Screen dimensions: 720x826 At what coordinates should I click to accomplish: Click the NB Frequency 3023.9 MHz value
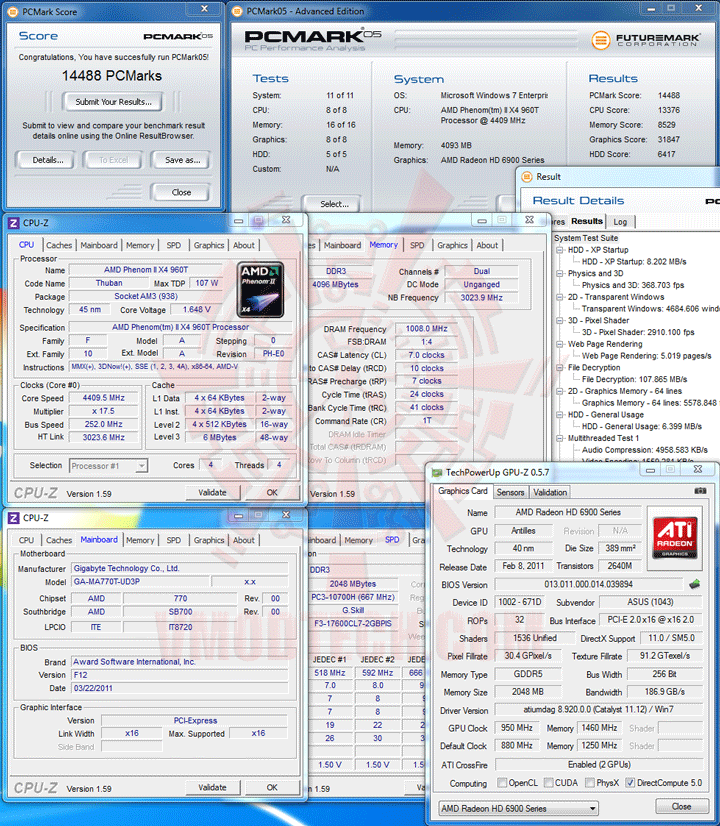point(481,298)
